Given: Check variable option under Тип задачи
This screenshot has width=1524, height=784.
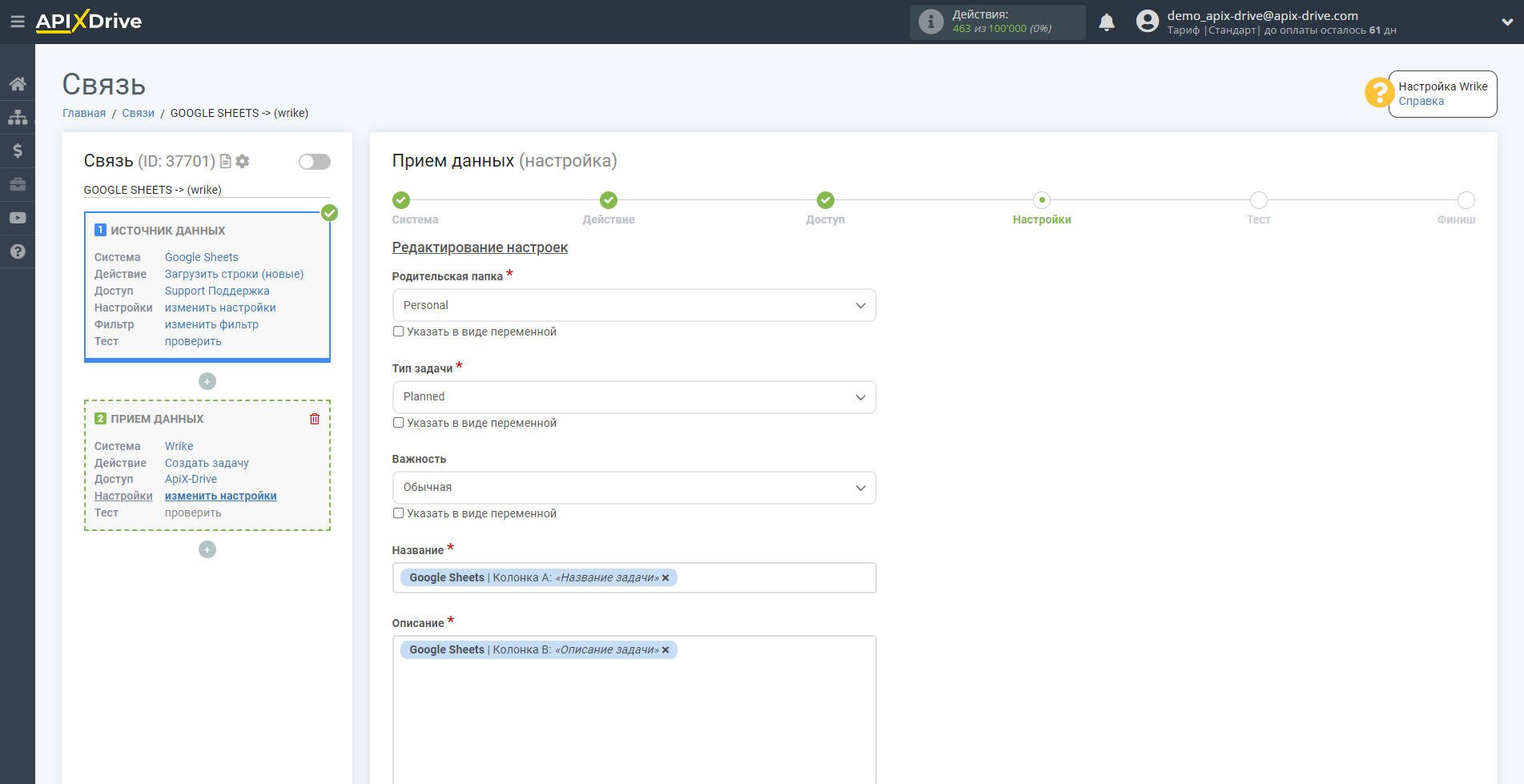Looking at the screenshot, I should (x=398, y=423).
